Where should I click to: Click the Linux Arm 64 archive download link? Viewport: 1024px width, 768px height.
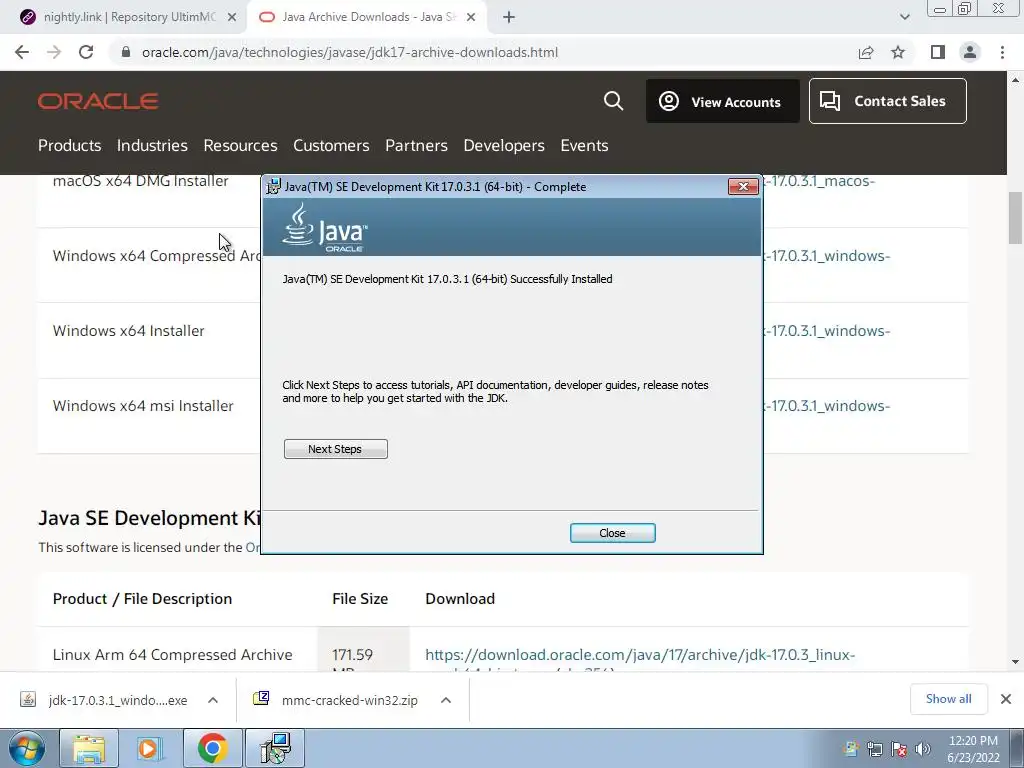(640, 654)
